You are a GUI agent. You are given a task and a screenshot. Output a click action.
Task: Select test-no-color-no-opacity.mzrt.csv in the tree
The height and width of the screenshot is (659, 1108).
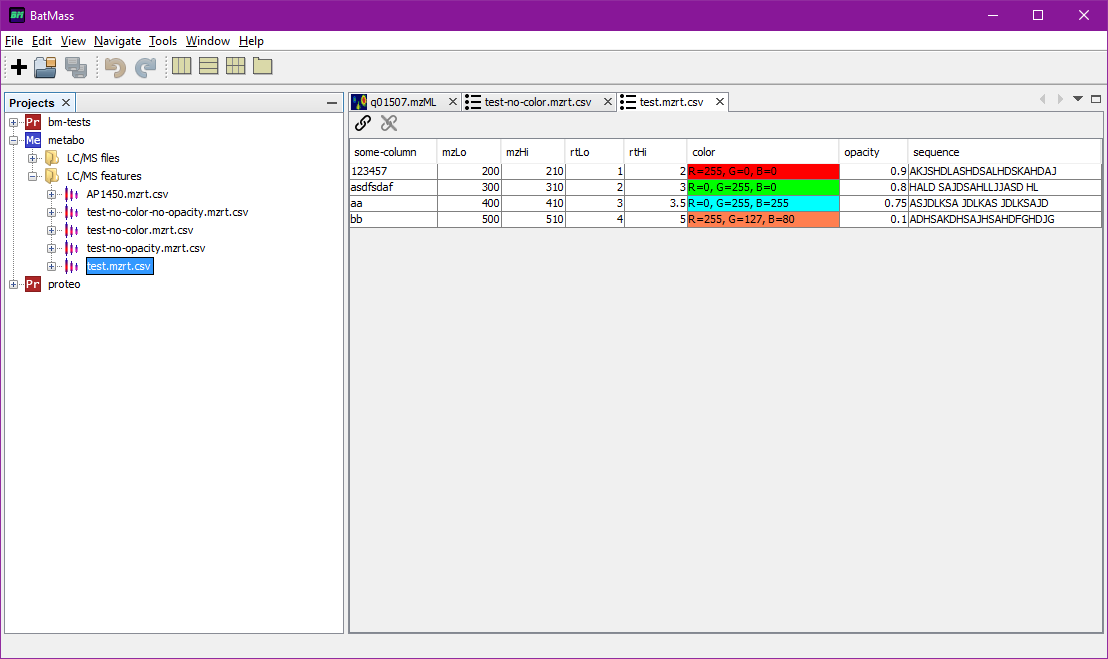pos(167,212)
